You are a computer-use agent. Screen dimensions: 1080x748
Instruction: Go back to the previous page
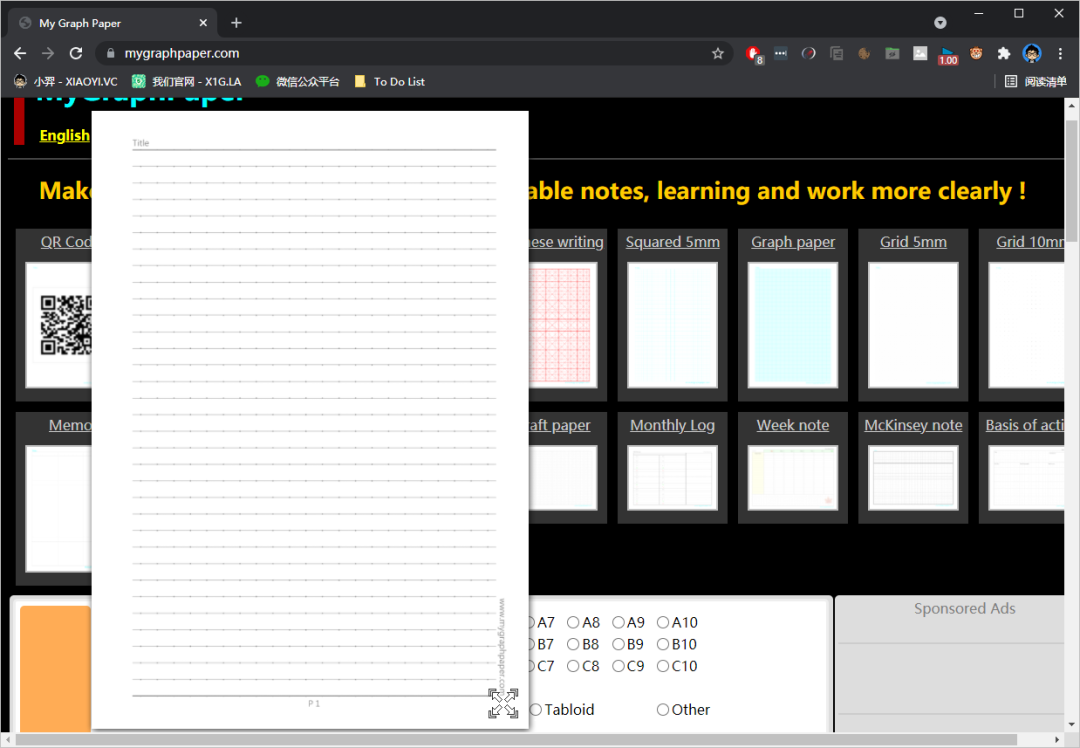[x=20, y=54]
